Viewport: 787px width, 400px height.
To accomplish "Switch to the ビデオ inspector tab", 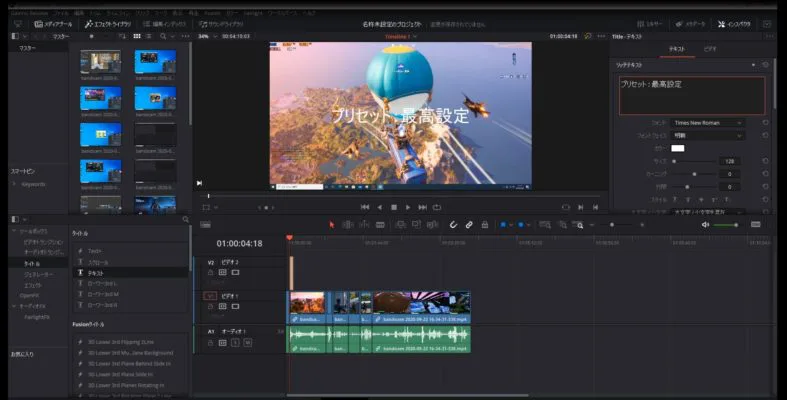I will pyautogui.click(x=710, y=49).
